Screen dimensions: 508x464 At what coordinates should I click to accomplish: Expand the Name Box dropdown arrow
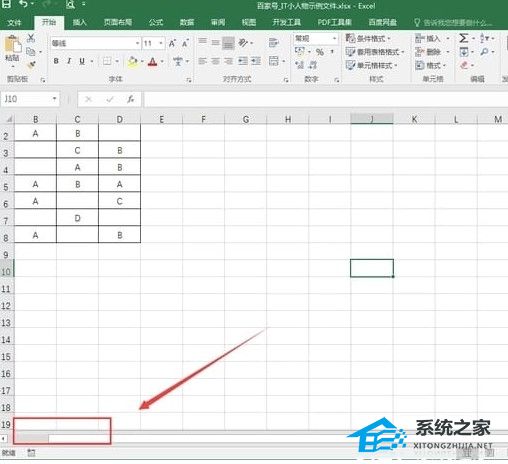tap(54, 99)
